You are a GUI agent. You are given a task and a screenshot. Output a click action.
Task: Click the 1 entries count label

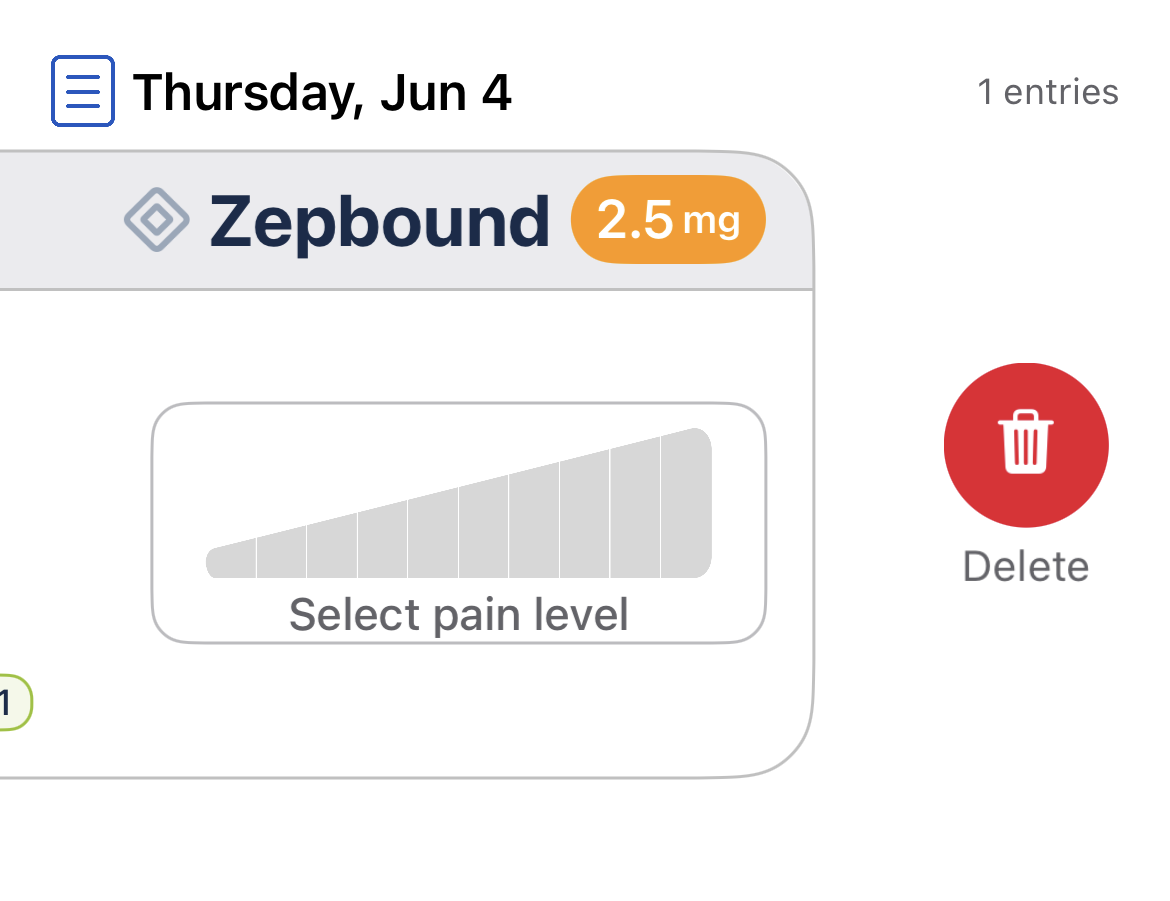(1048, 93)
